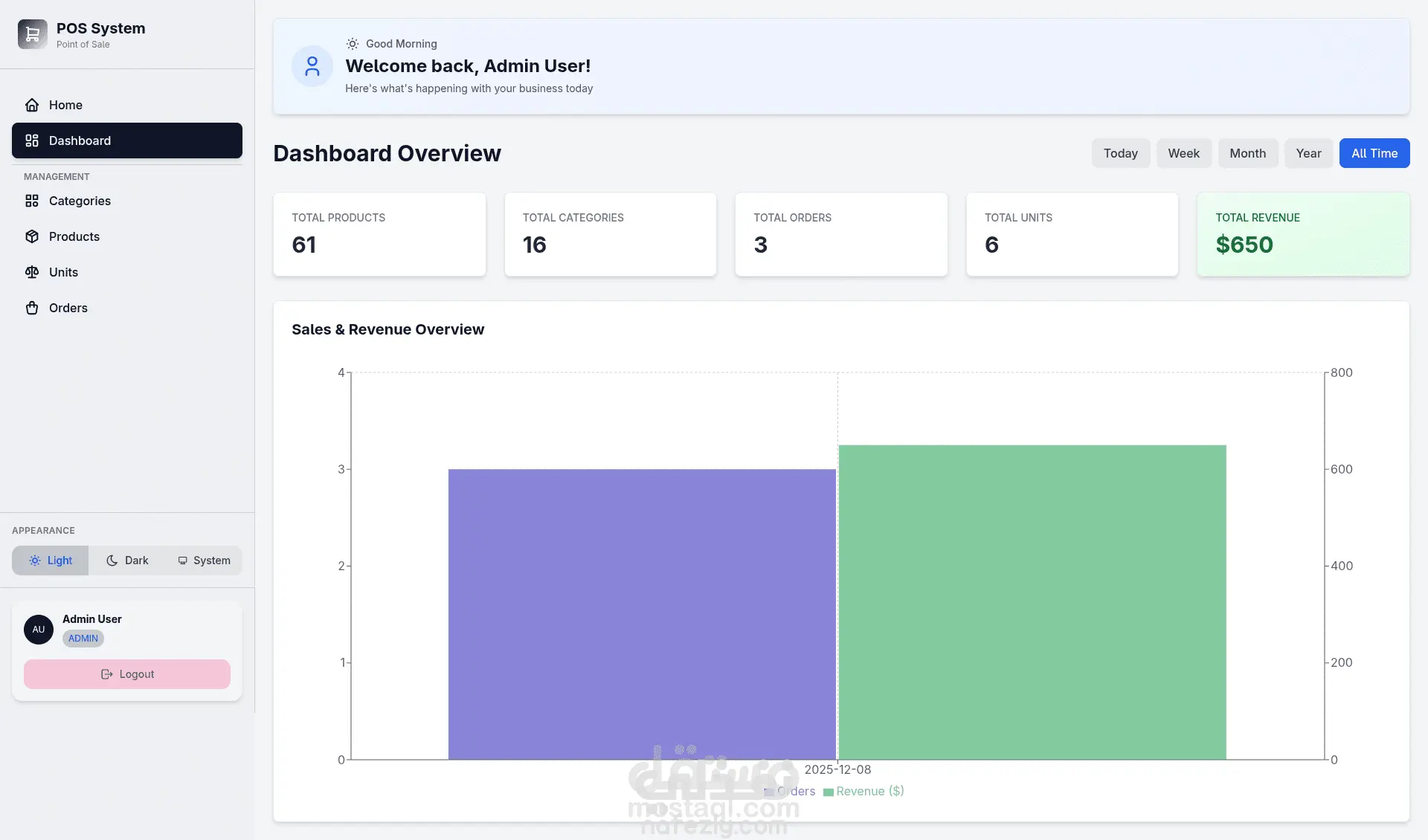Click the Orders shopping bag icon

pyautogui.click(x=32, y=308)
